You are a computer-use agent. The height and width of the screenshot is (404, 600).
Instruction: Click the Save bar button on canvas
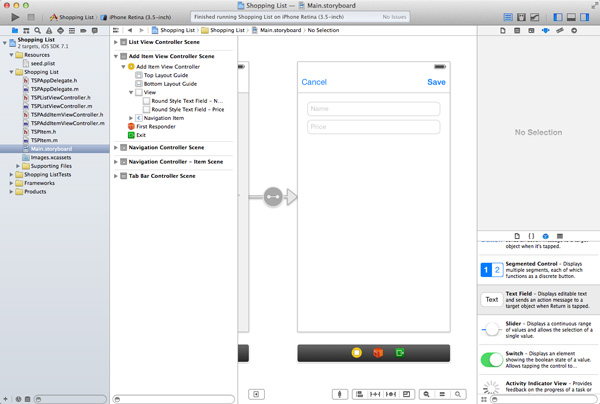436,82
